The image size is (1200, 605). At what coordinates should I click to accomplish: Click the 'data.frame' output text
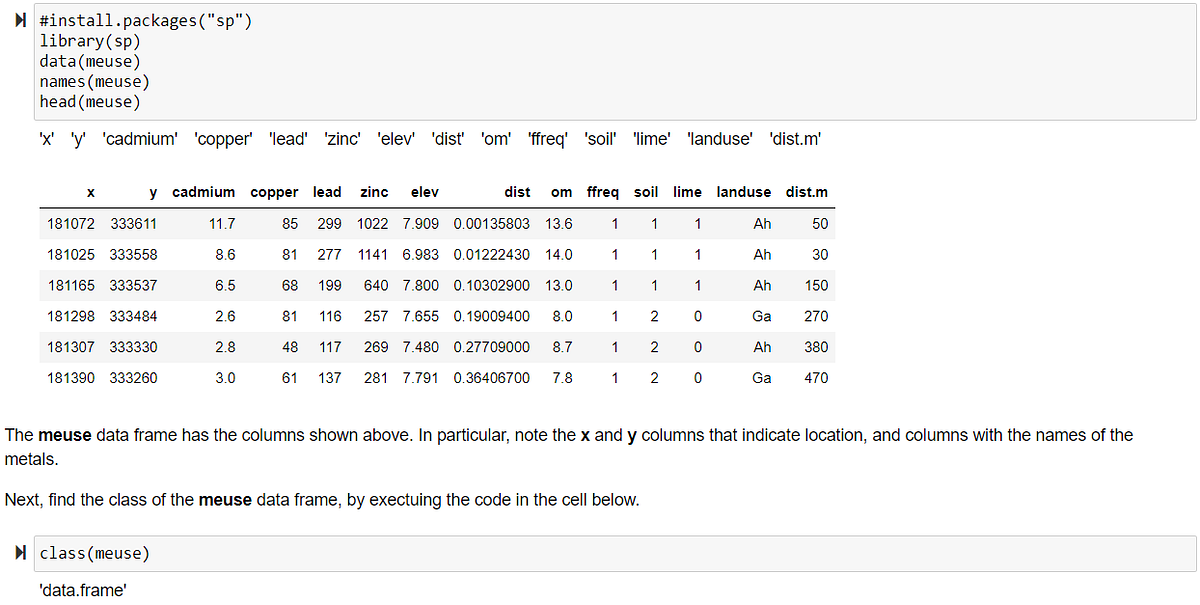point(82,590)
